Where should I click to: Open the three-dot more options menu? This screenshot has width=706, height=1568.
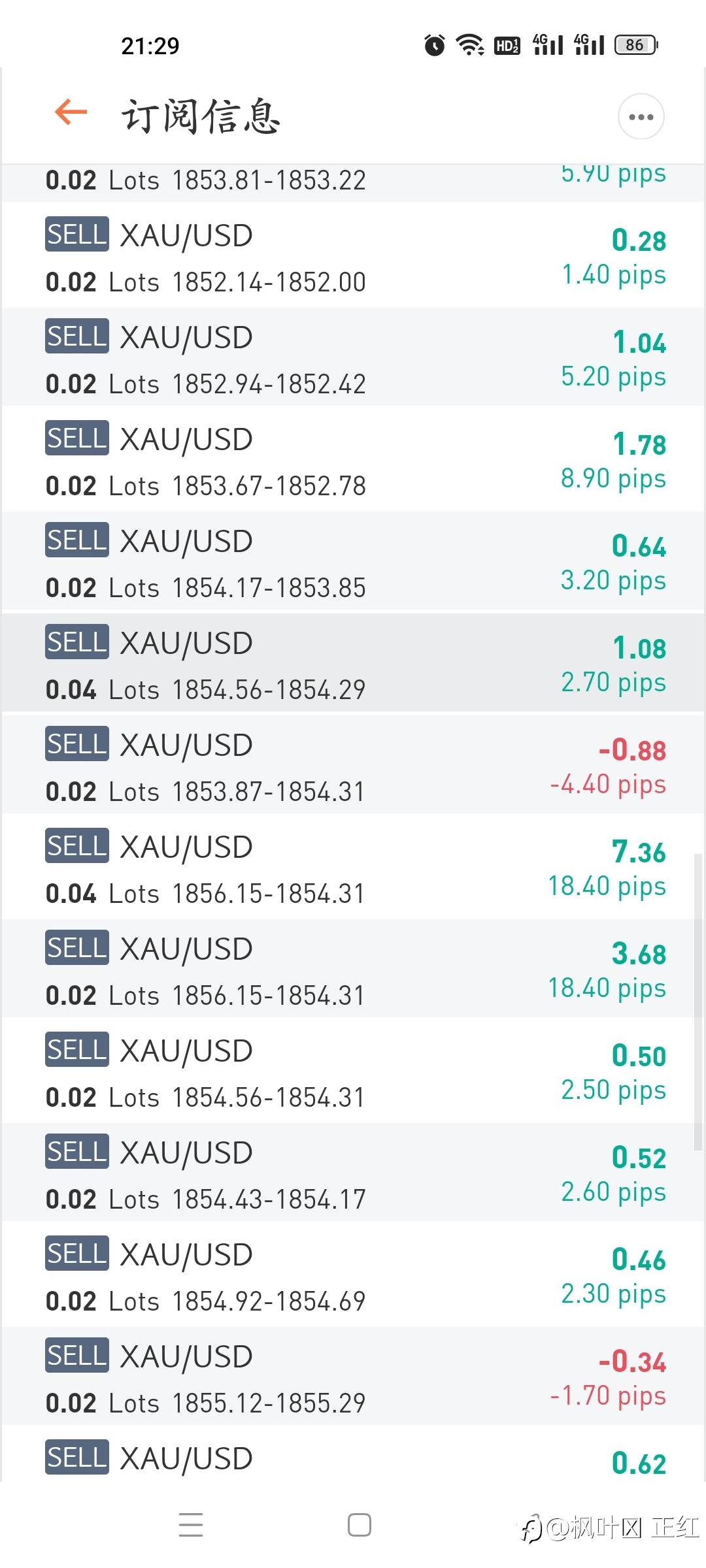pos(641,117)
